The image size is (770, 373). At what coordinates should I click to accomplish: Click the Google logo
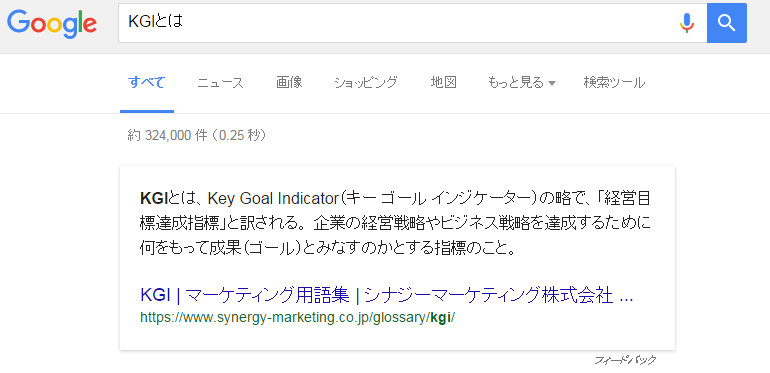pyautogui.click(x=52, y=23)
